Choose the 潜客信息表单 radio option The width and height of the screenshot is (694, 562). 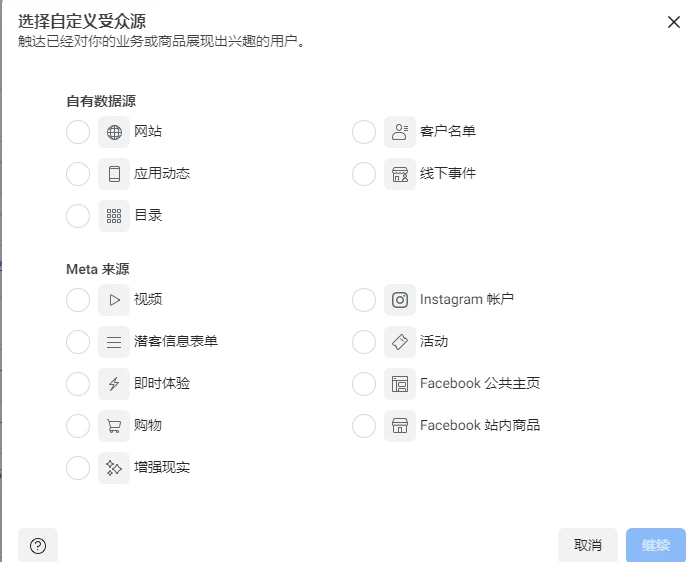coord(78,342)
